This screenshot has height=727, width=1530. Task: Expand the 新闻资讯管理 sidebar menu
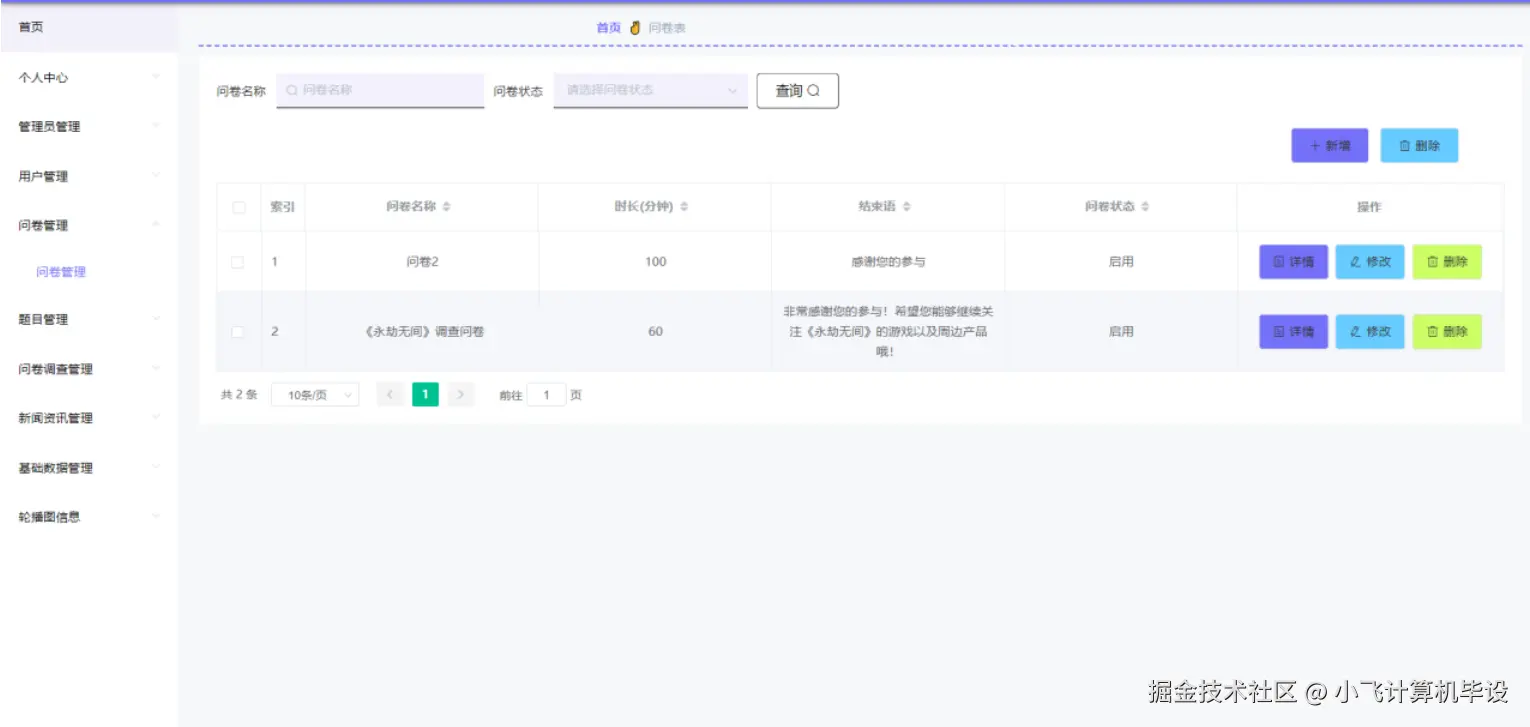[x=89, y=418]
